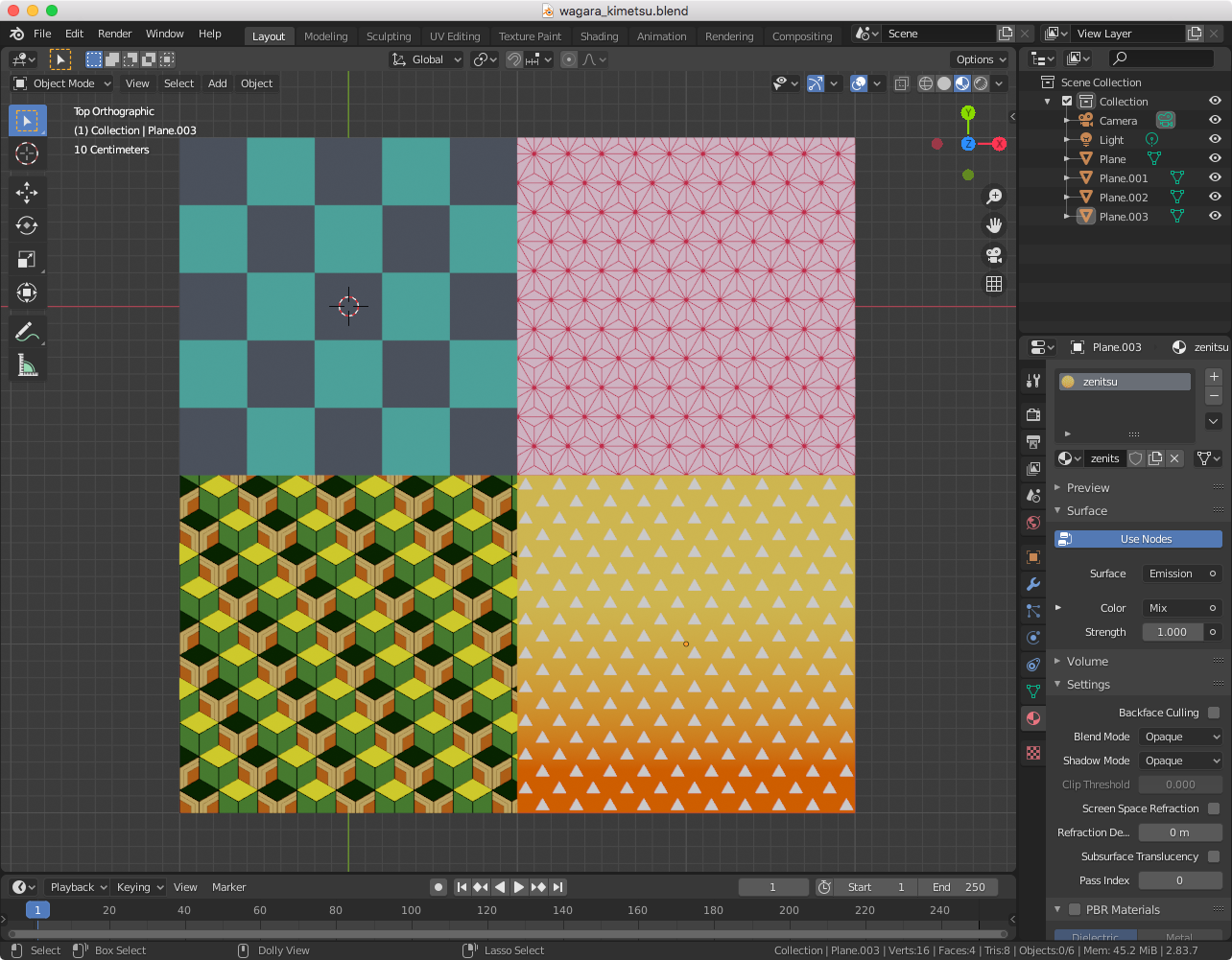Select the Rotate tool
The height and width of the screenshot is (960, 1232).
(x=27, y=226)
